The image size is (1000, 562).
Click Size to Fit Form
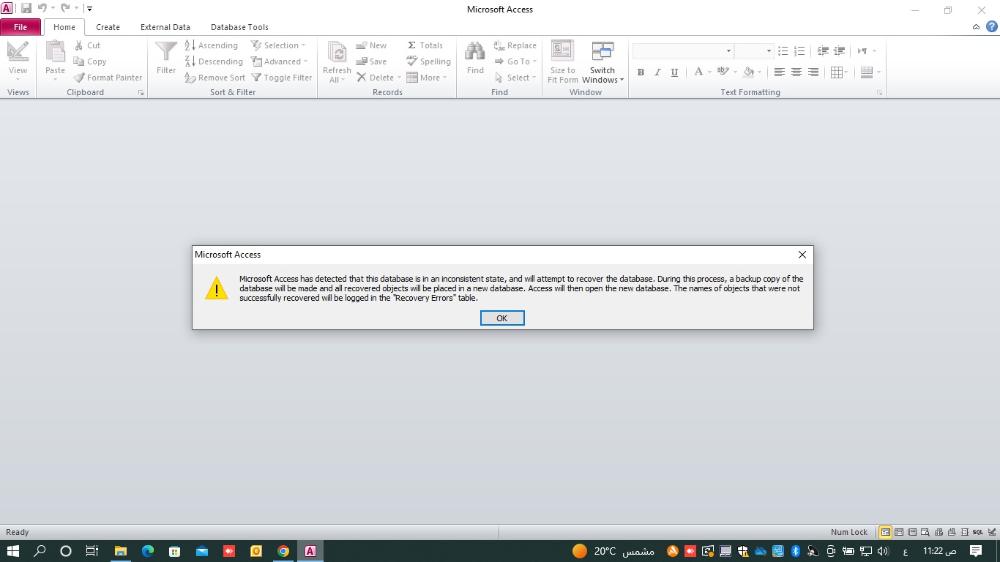click(562, 61)
